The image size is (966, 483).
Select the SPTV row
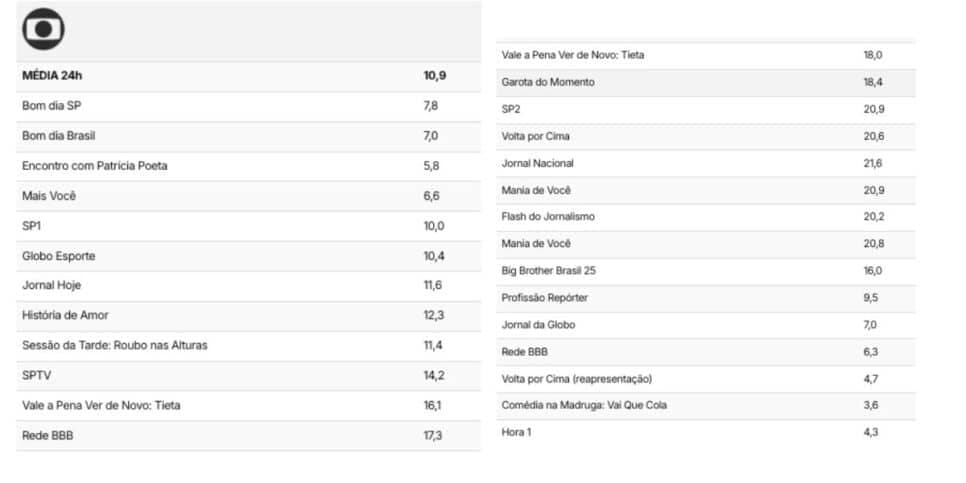248,375
